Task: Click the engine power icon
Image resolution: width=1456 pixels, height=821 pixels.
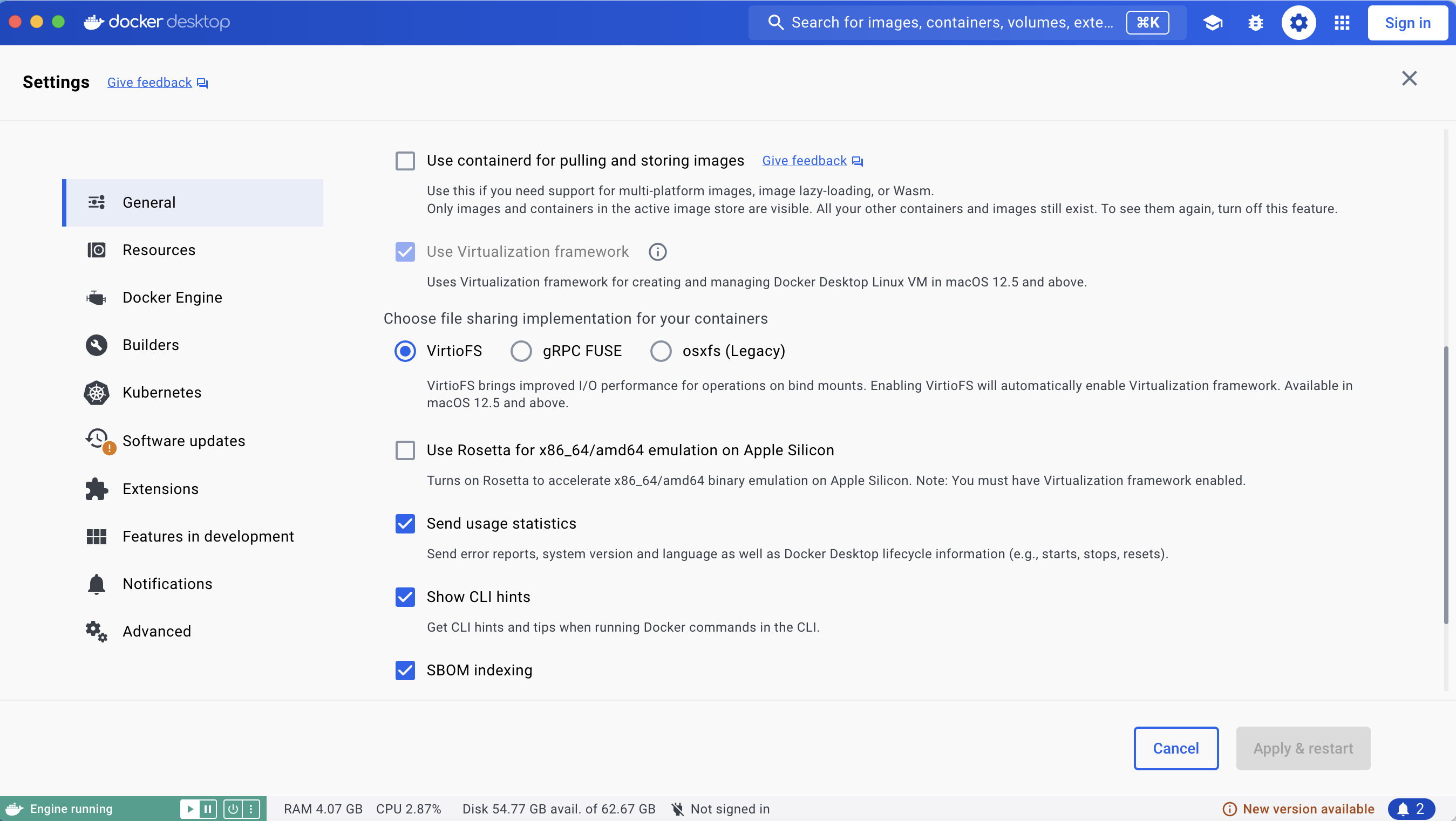Action: pyautogui.click(x=233, y=809)
